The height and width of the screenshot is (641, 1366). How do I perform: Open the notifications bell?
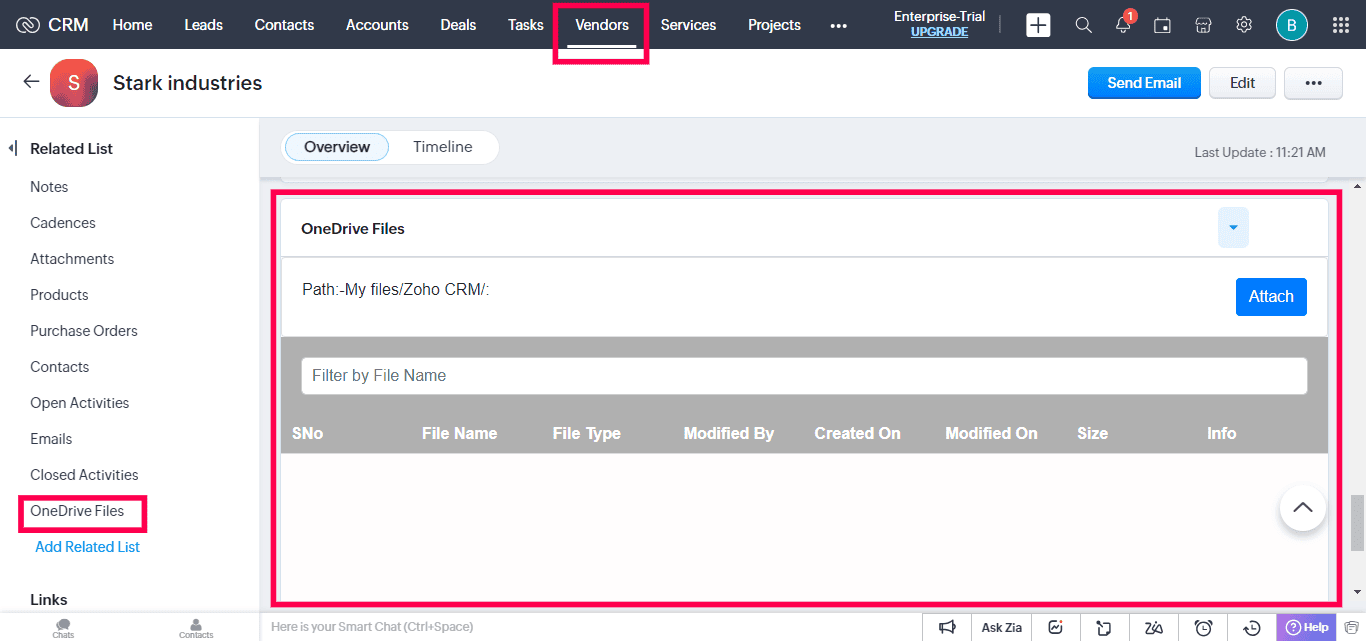pyautogui.click(x=1124, y=24)
